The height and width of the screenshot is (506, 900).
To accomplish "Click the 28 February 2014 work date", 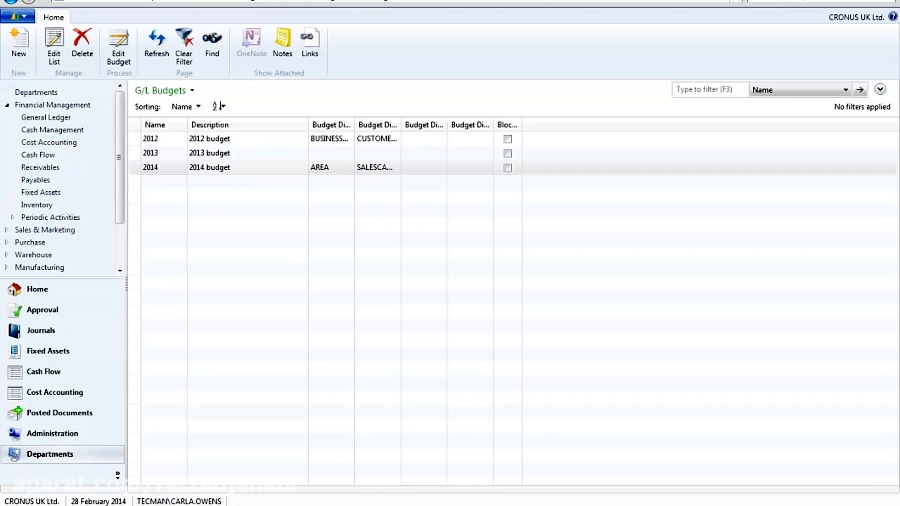I will coord(98,501).
